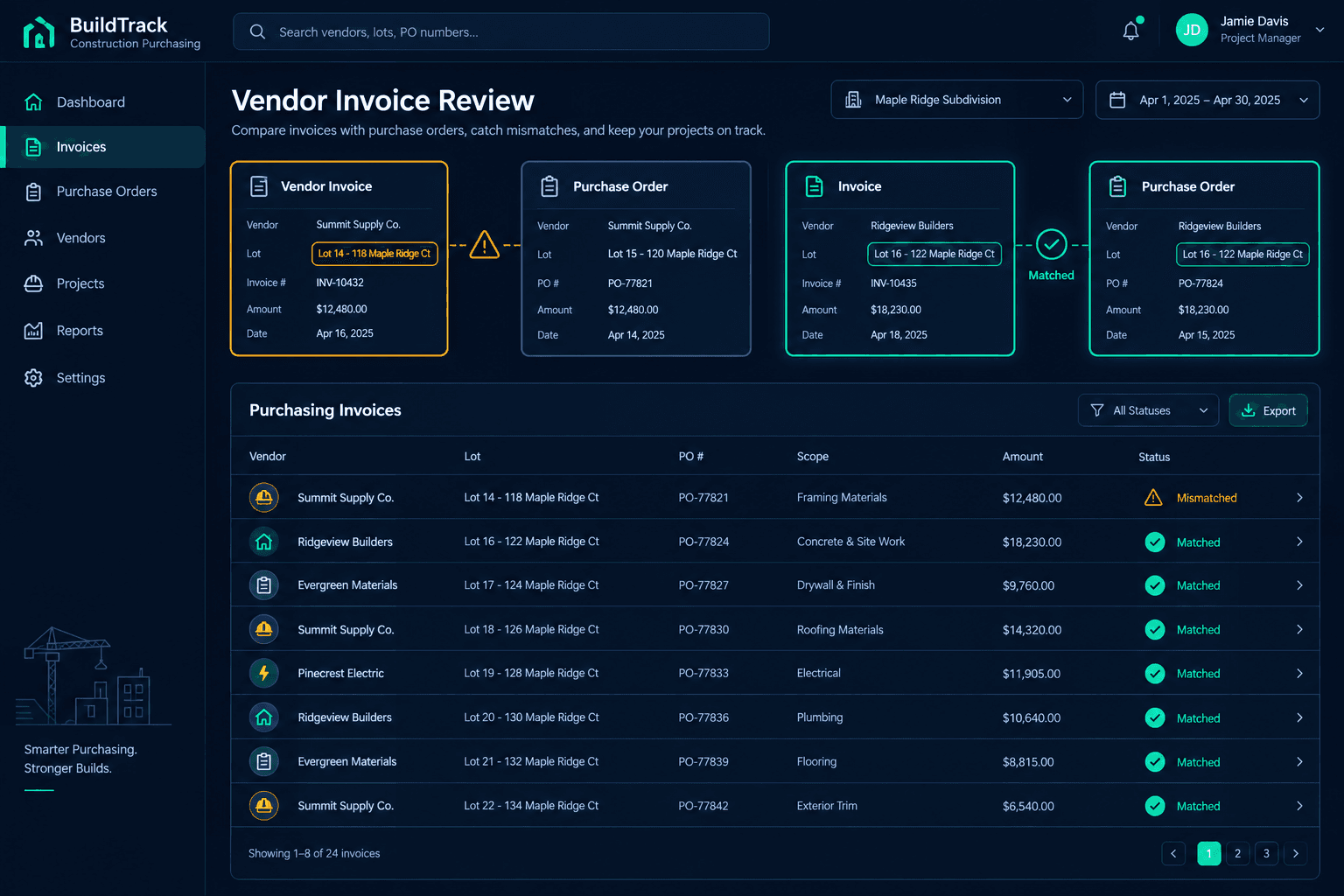
Task: Click the mismatch warning triangle between cards
Action: [484, 244]
